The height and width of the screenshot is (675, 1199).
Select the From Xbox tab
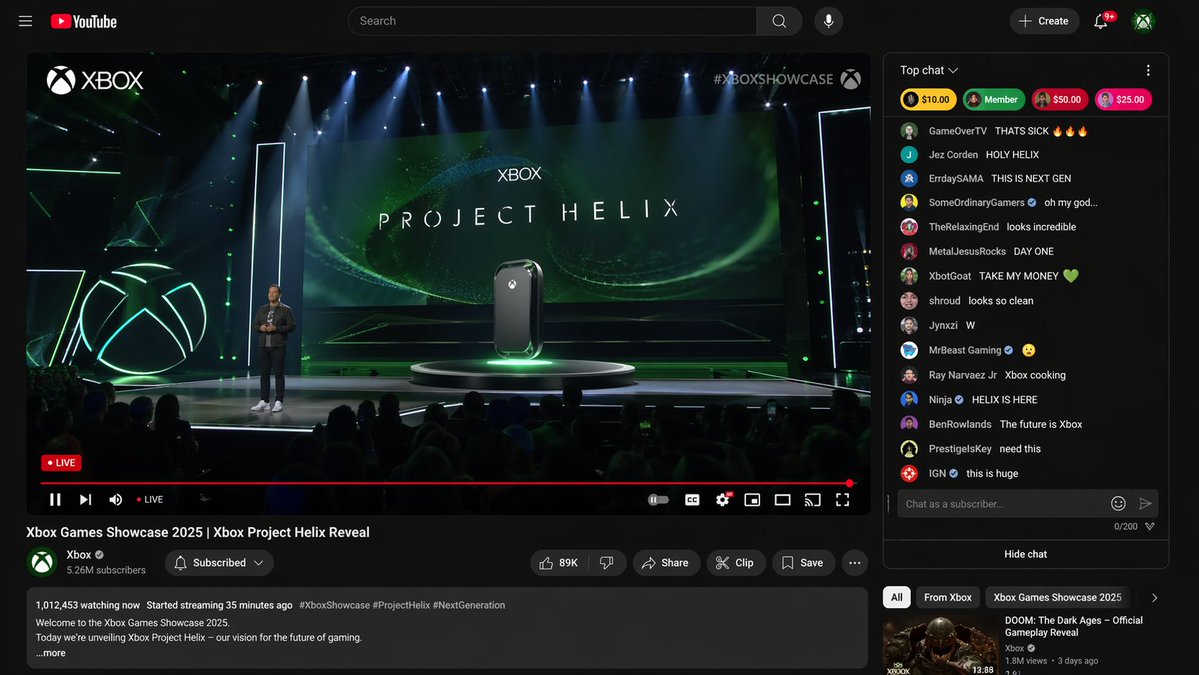[x=947, y=597]
